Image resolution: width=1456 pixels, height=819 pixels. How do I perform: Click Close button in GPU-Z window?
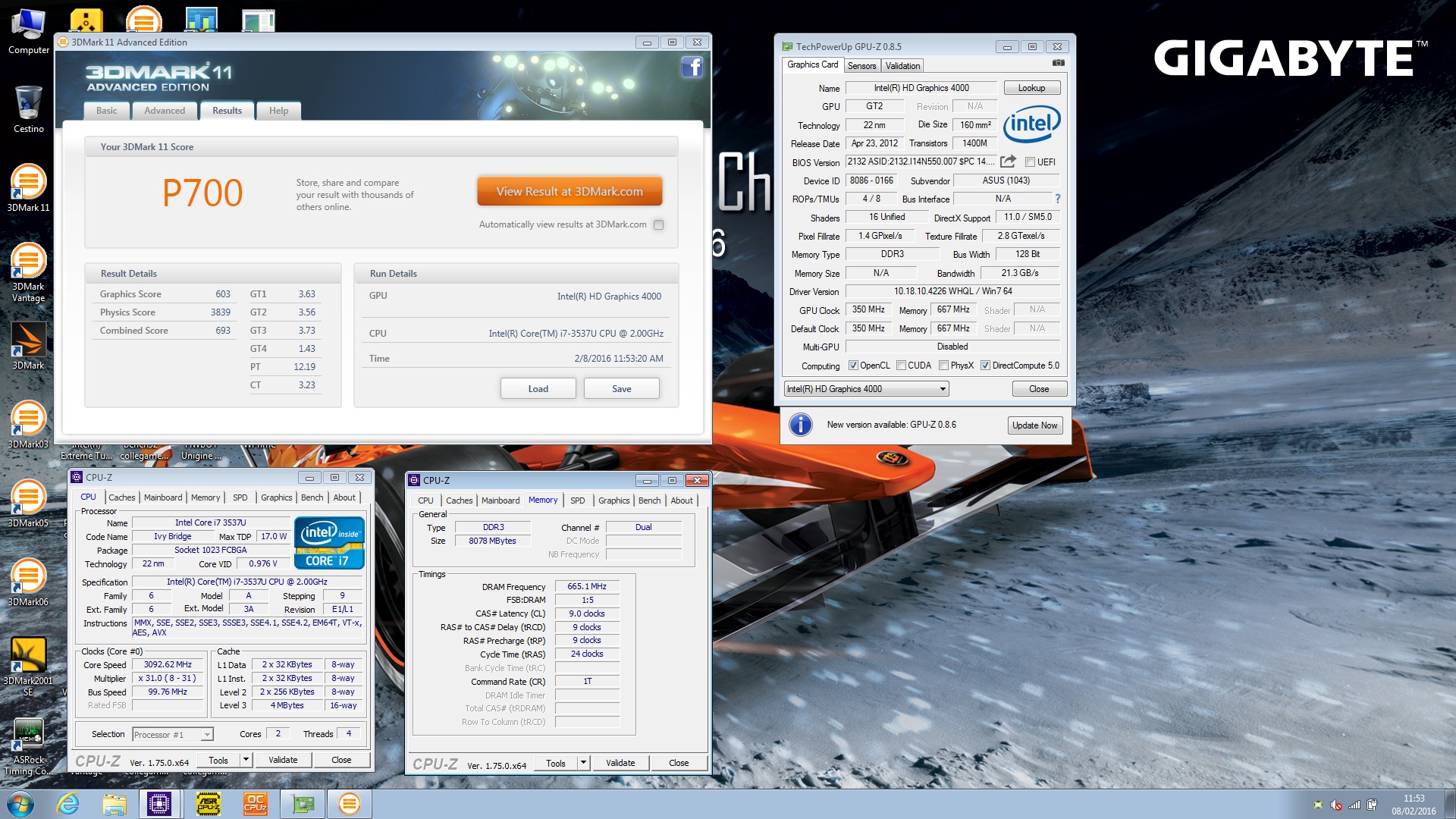(x=1039, y=389)
